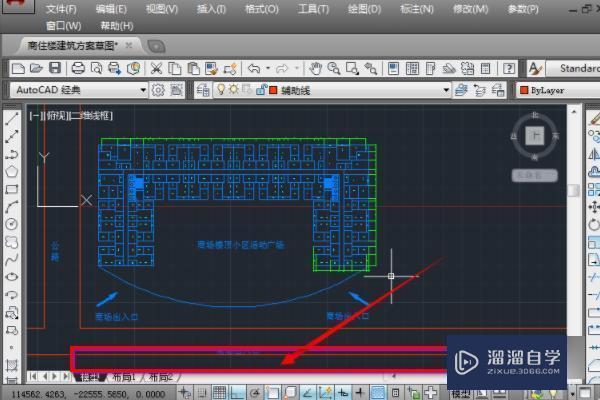
Task: Click the Cut scissors icon
Action: point(156,69)
